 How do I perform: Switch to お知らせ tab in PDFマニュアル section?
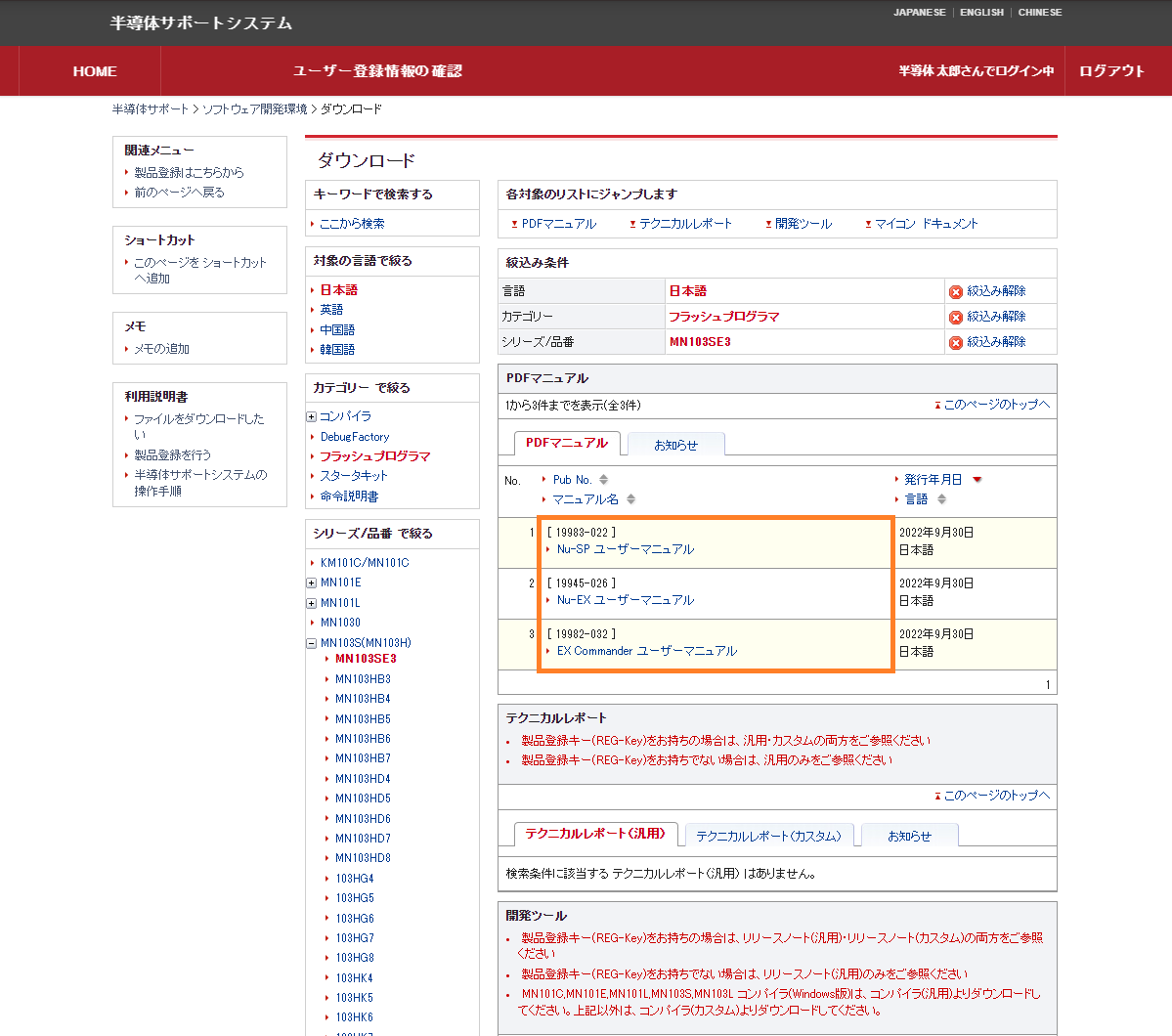point(675,445)
